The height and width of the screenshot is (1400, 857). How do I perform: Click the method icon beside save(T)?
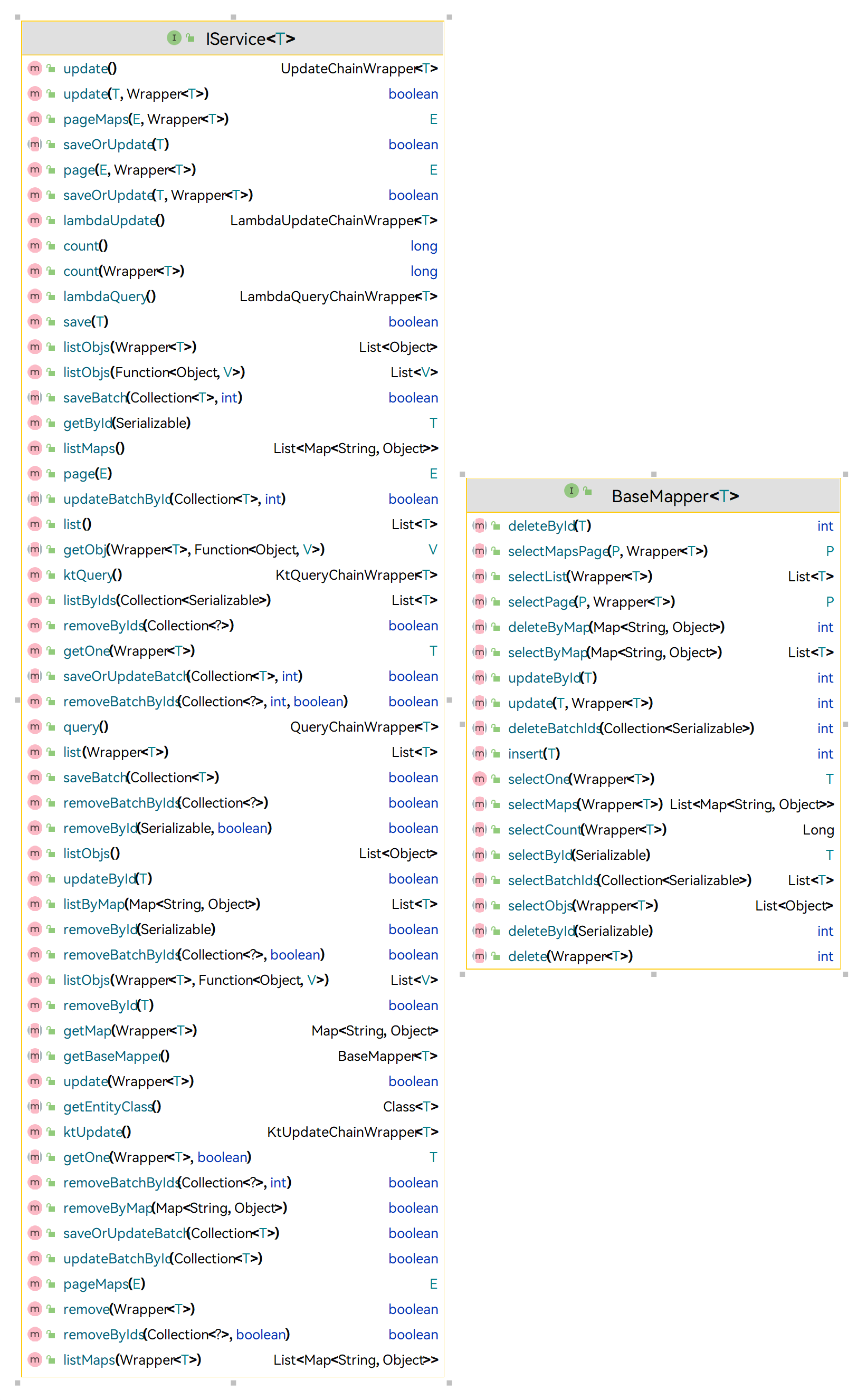(35, 322)
